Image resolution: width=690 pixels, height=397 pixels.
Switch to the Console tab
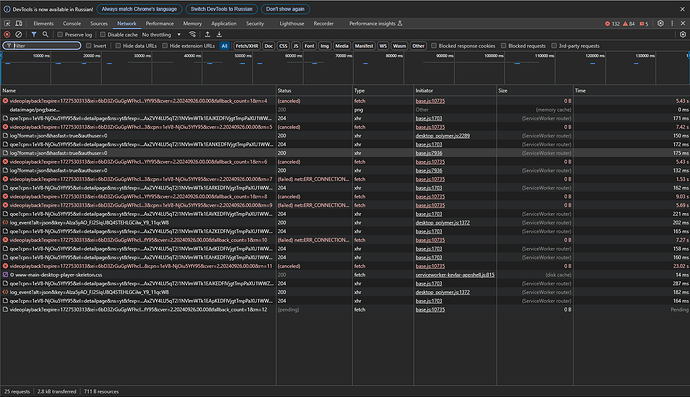point(72,23)
